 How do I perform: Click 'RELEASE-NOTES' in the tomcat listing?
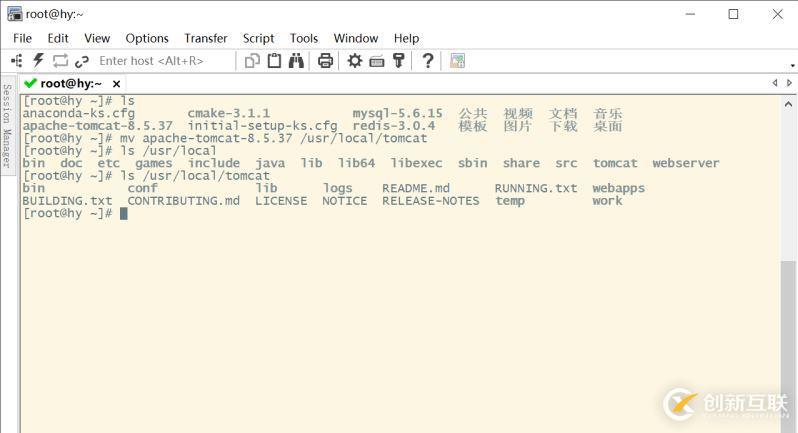click(431, 201)
